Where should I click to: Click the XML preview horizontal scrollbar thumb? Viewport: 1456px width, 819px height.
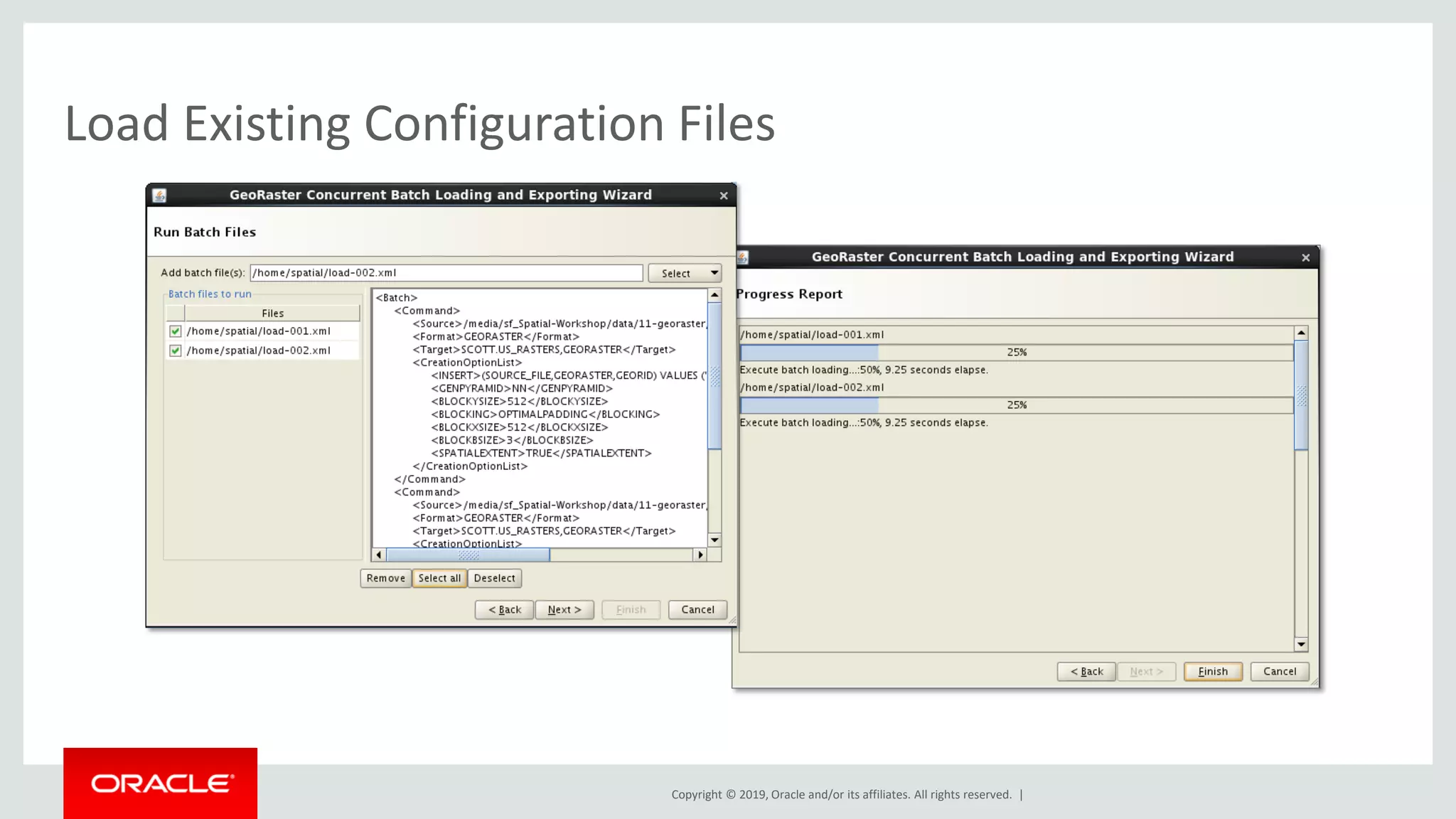point(468,555)
